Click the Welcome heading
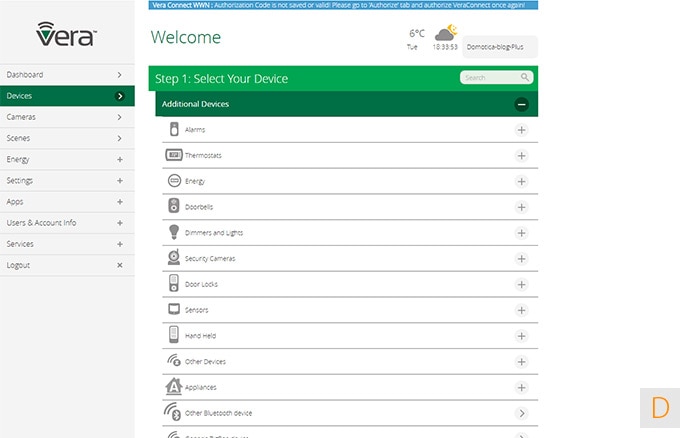This screenshot has height=438, width=690. (186, 37)
